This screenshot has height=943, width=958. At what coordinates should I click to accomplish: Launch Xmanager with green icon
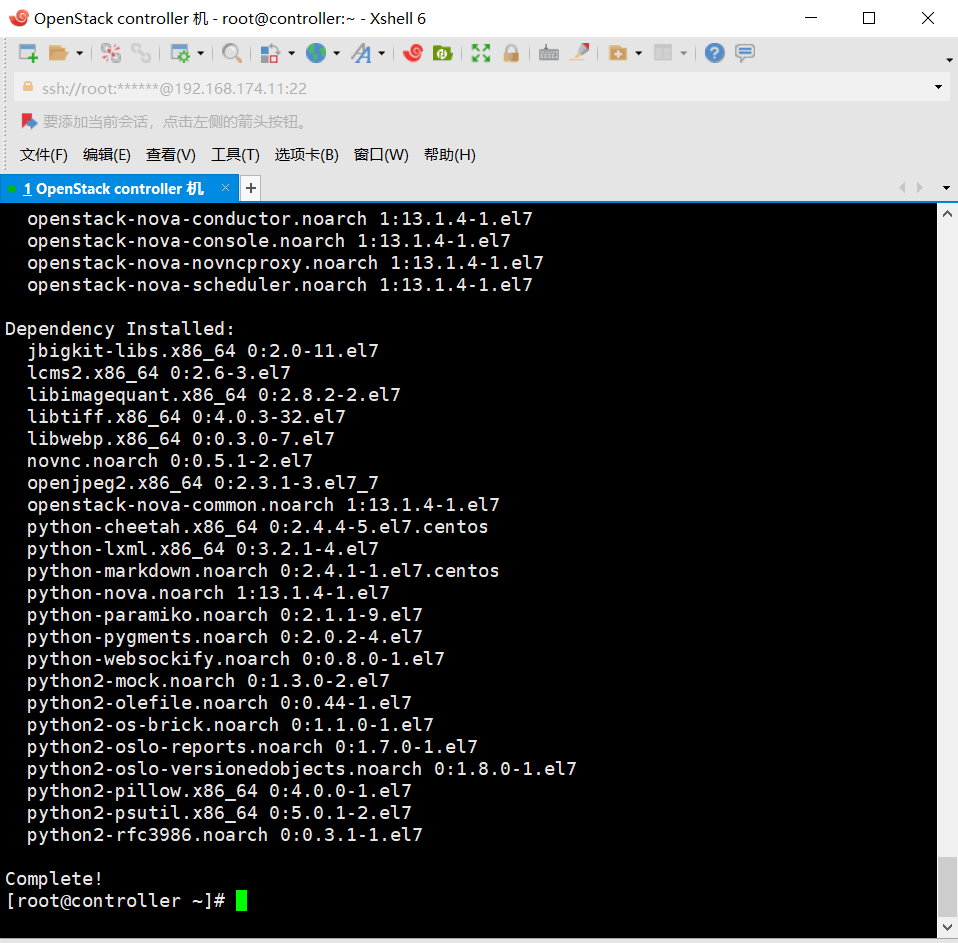[x=442, y=53]
